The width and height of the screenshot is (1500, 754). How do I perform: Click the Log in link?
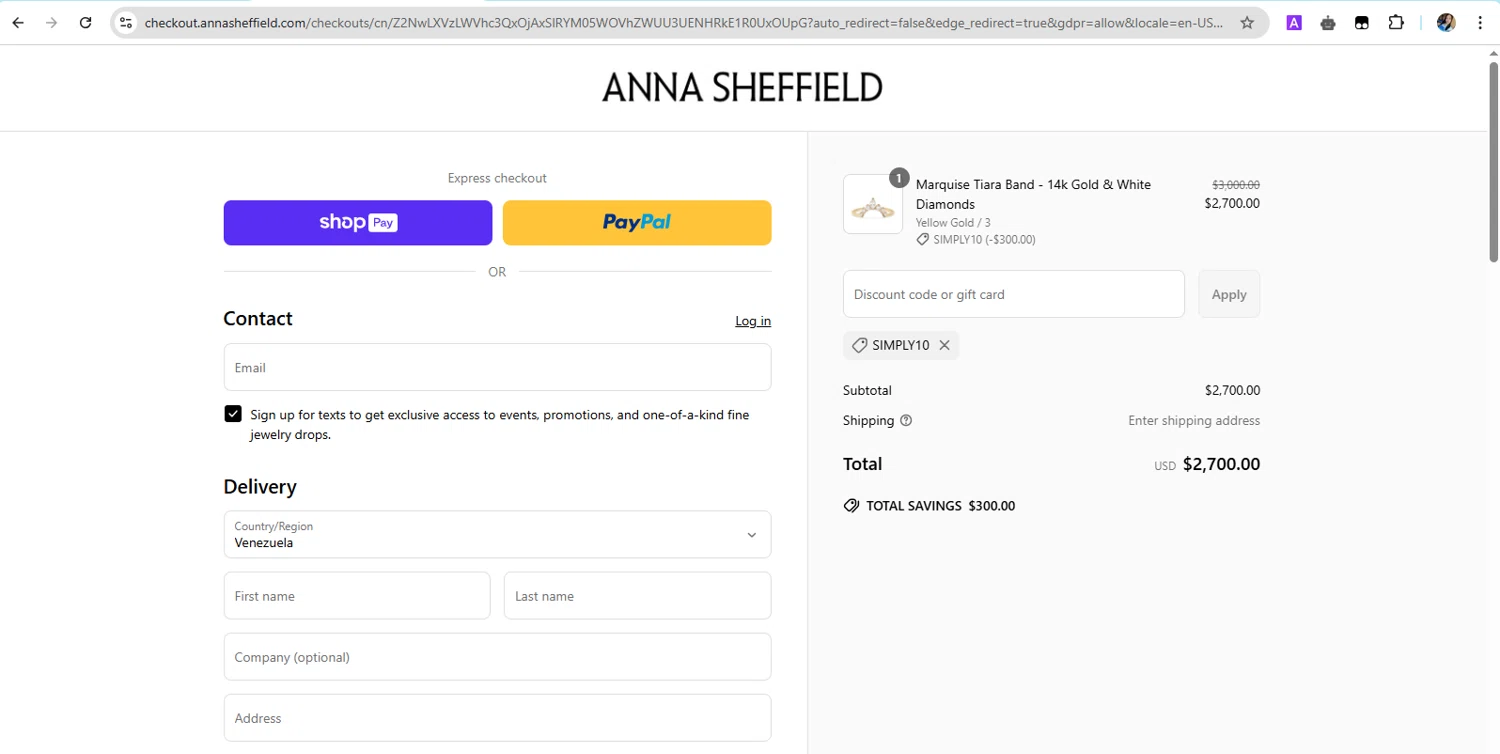click(x=753, y=321)
